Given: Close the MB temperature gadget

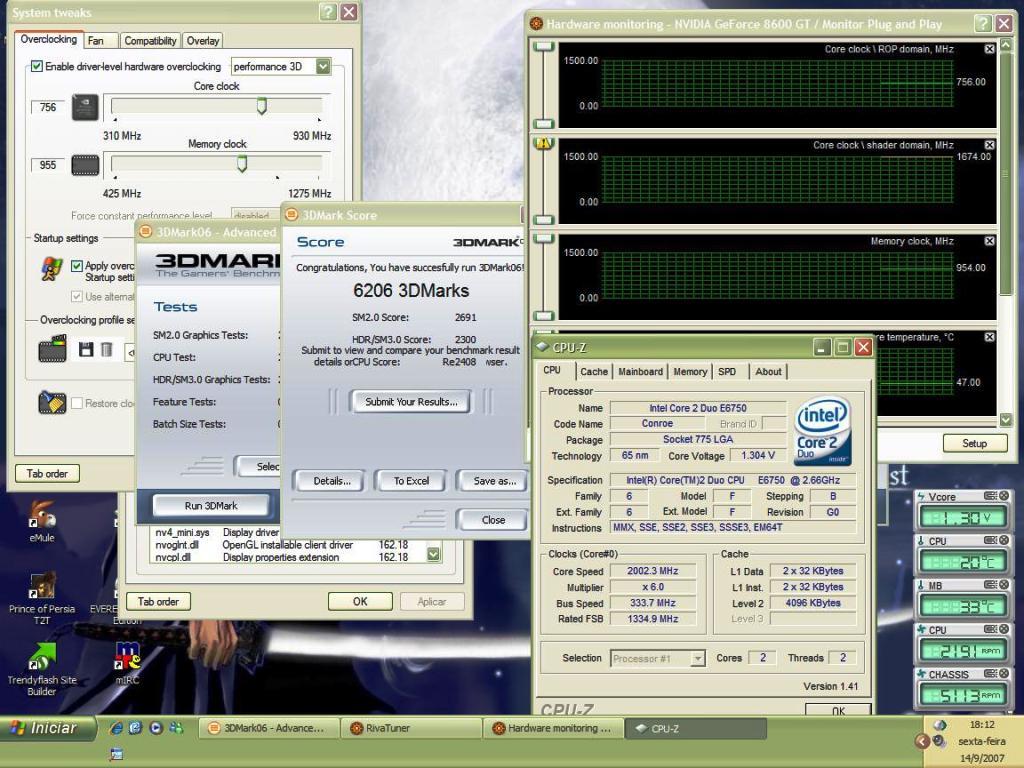Looking at the screenshot, I should coord(1004,585).
